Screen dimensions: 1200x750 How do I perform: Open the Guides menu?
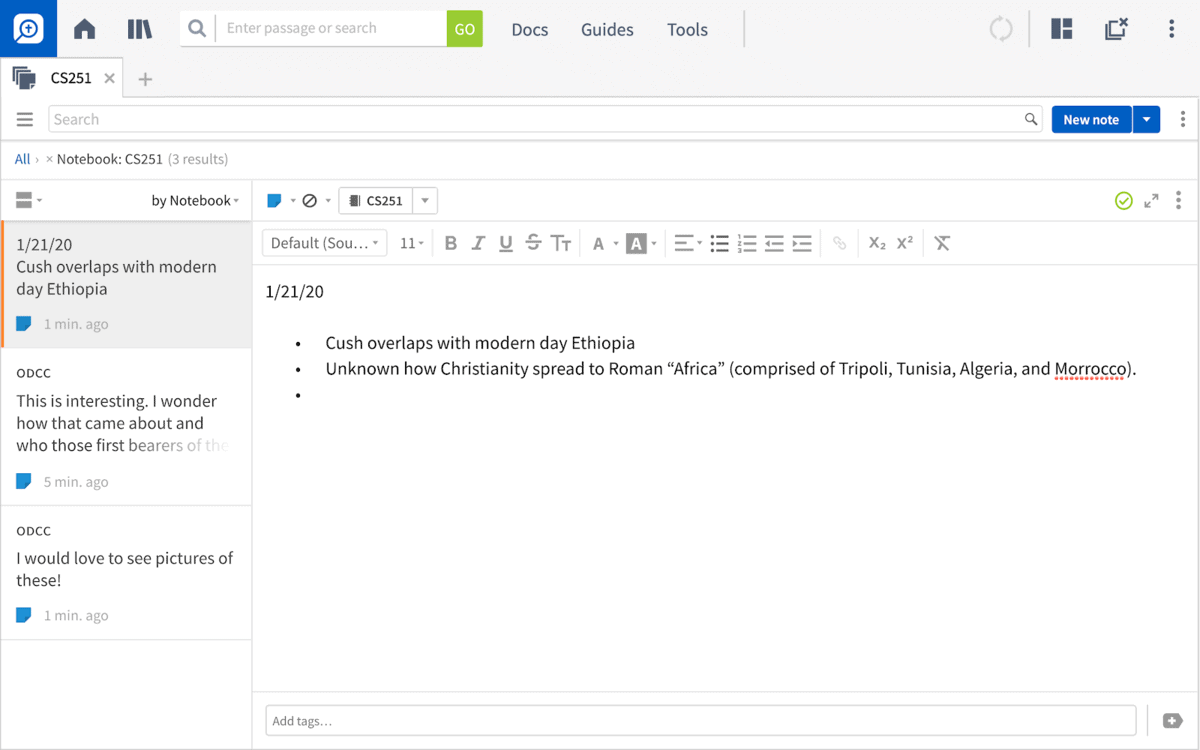[x=606, y=30]
